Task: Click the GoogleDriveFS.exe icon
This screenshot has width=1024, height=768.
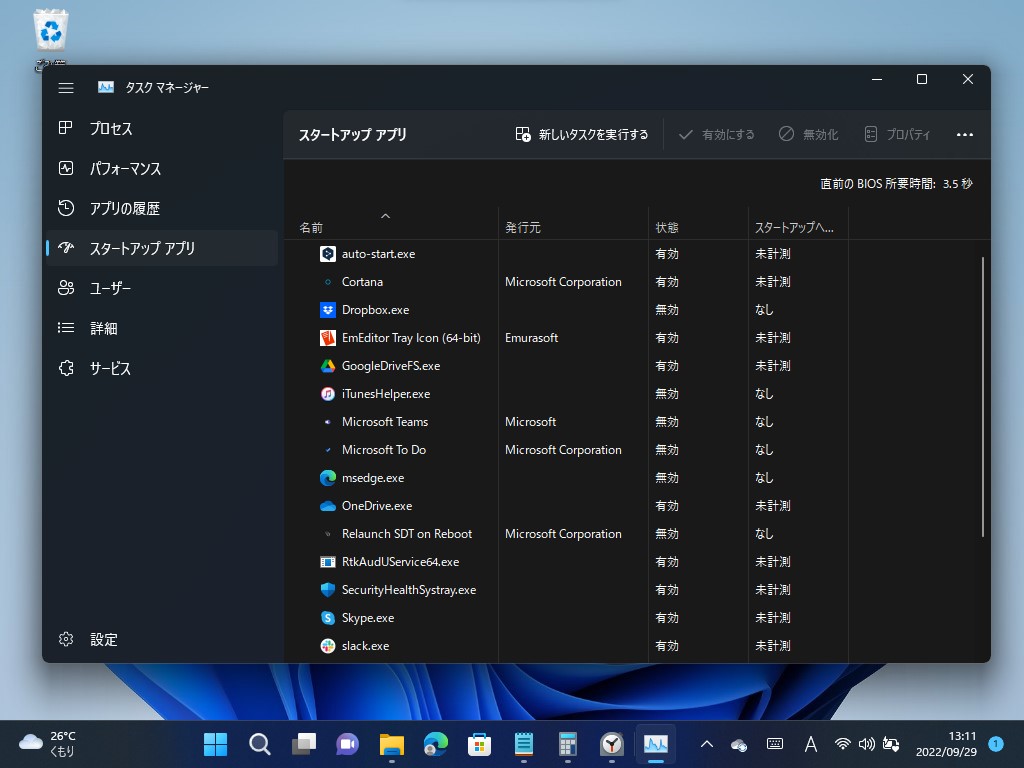Action: [x=328, y=366]
